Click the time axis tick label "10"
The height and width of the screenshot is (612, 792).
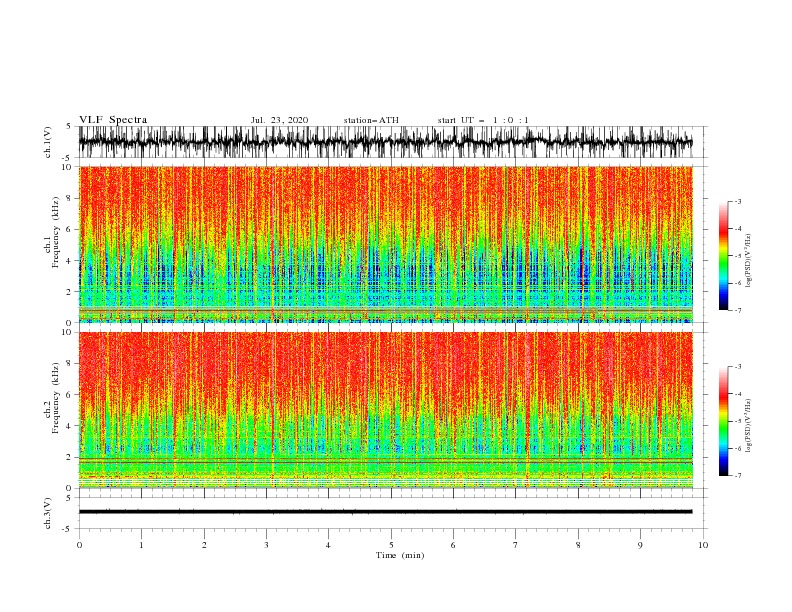[703, 545]
